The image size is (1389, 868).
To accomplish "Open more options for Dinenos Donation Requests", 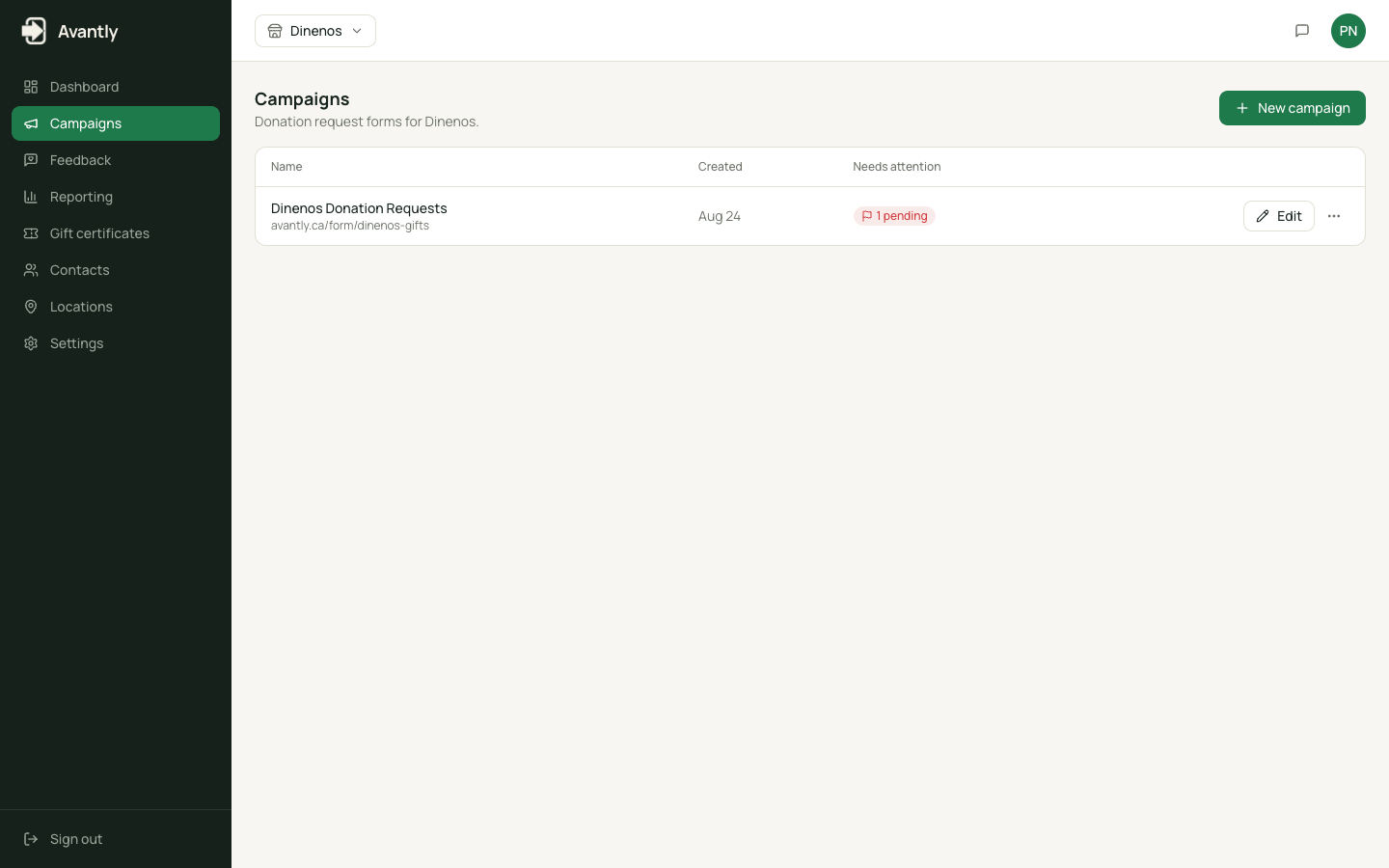I will [1334, 216].
